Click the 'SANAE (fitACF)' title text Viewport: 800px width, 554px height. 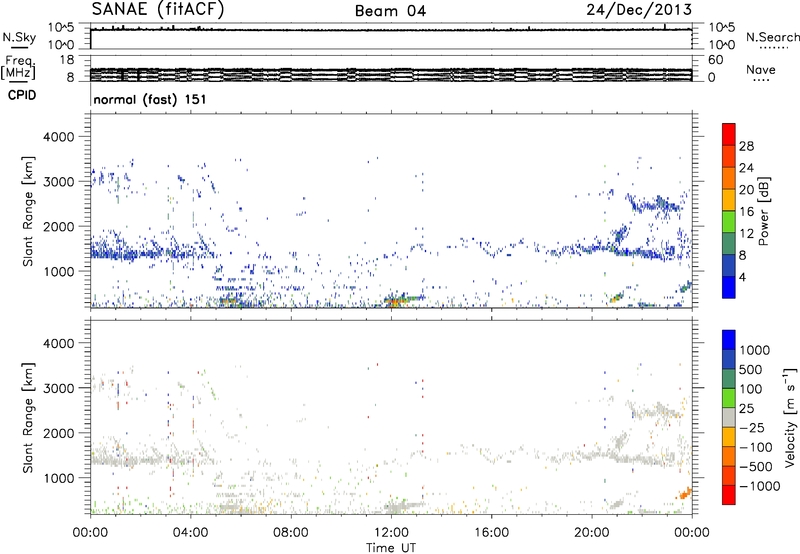pyautogui.click(x=158, y=10)
